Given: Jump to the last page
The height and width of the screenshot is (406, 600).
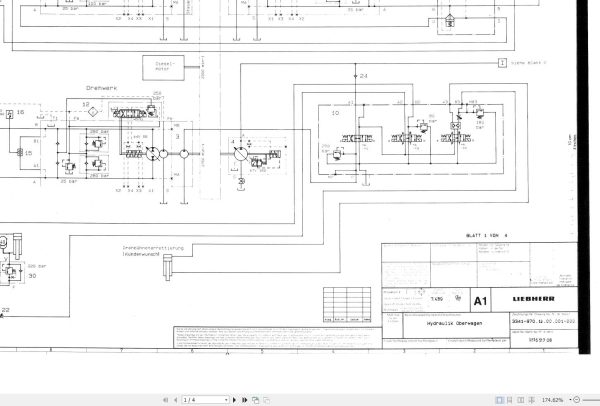Looking at the screenshot, I should [x=245, y=400].
